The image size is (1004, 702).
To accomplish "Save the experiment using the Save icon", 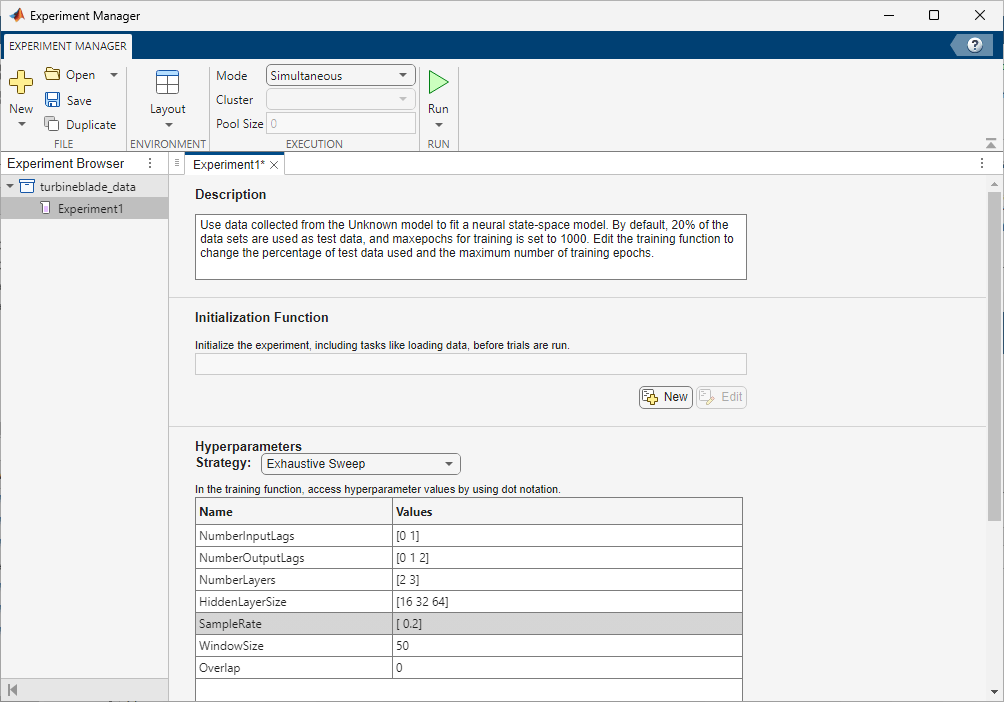I will tap(52, 99).
